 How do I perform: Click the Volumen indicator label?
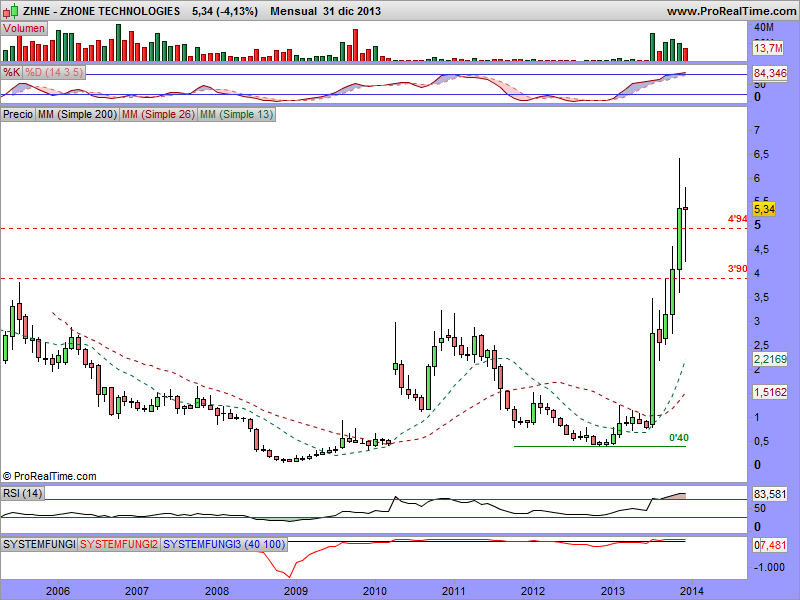coord(23,29)
